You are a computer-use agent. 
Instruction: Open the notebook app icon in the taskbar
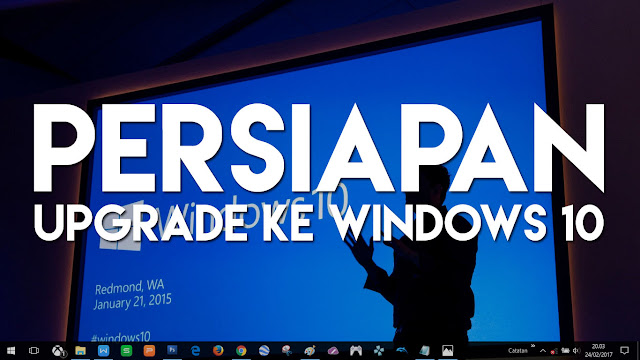(x=424, y=351)
